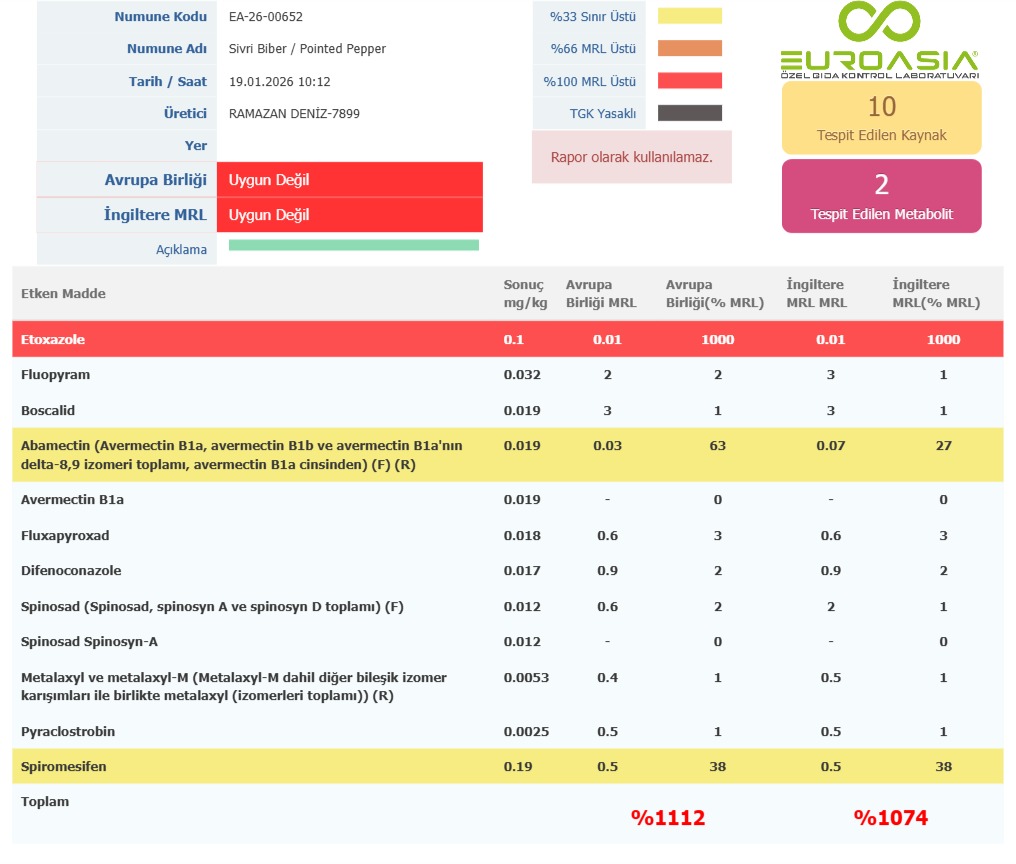Viewport: 1016px width, 864px height.
Task: Click the yellow %33 Sınır Üstü swatch
Action: tap(689, 16)
